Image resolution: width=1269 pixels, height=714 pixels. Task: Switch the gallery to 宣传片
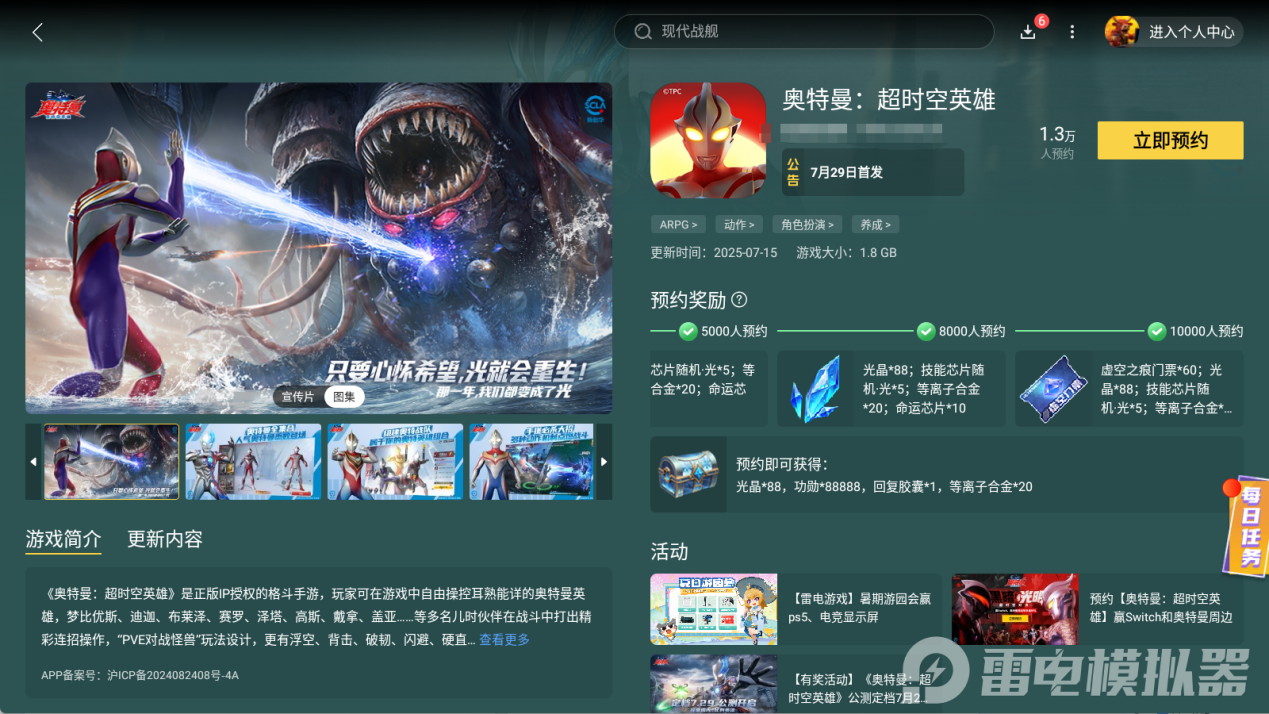point(297,396)
